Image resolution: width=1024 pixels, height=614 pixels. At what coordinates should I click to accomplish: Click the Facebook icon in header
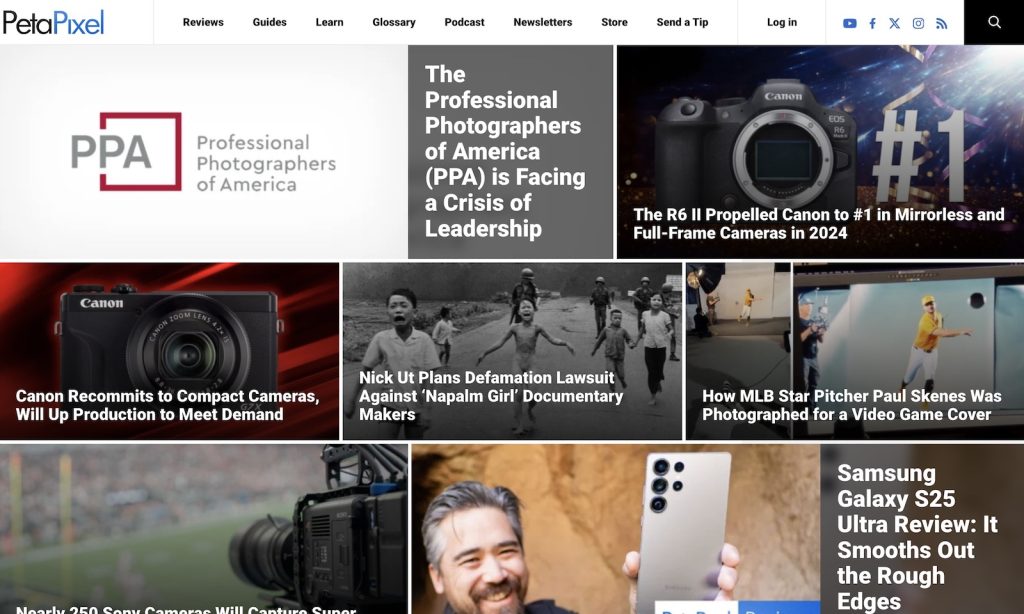(x=872, y=23)
